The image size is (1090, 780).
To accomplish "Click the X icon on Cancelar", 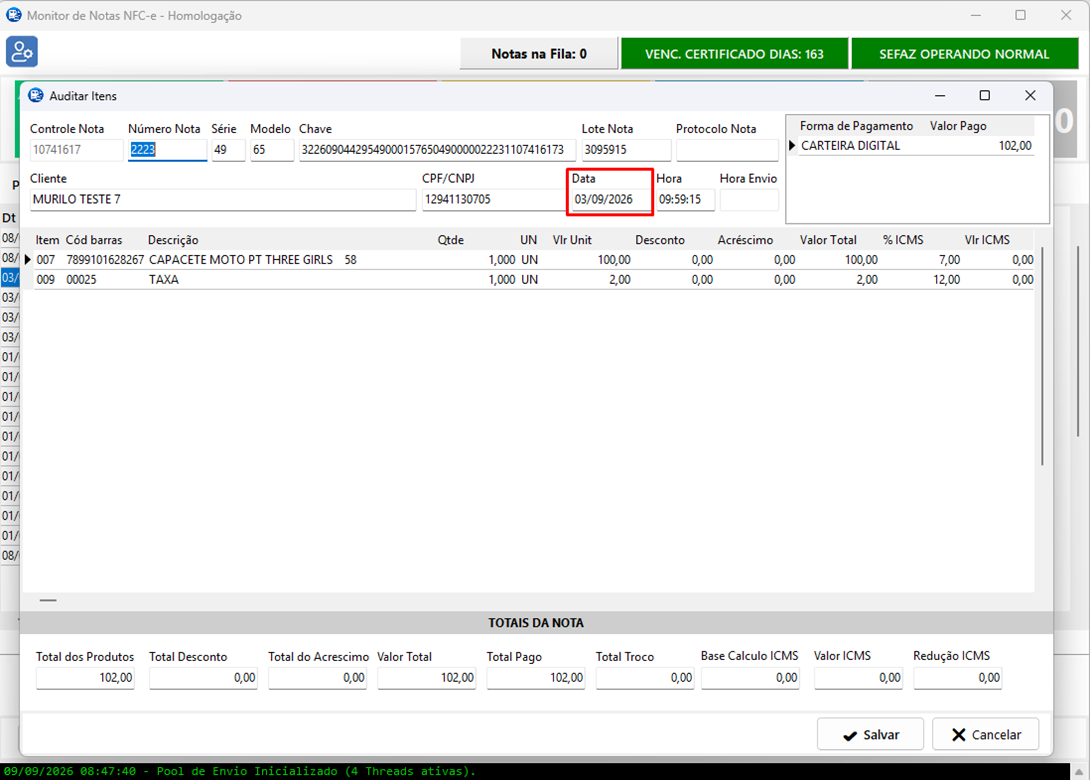I will tap(959, 735).
